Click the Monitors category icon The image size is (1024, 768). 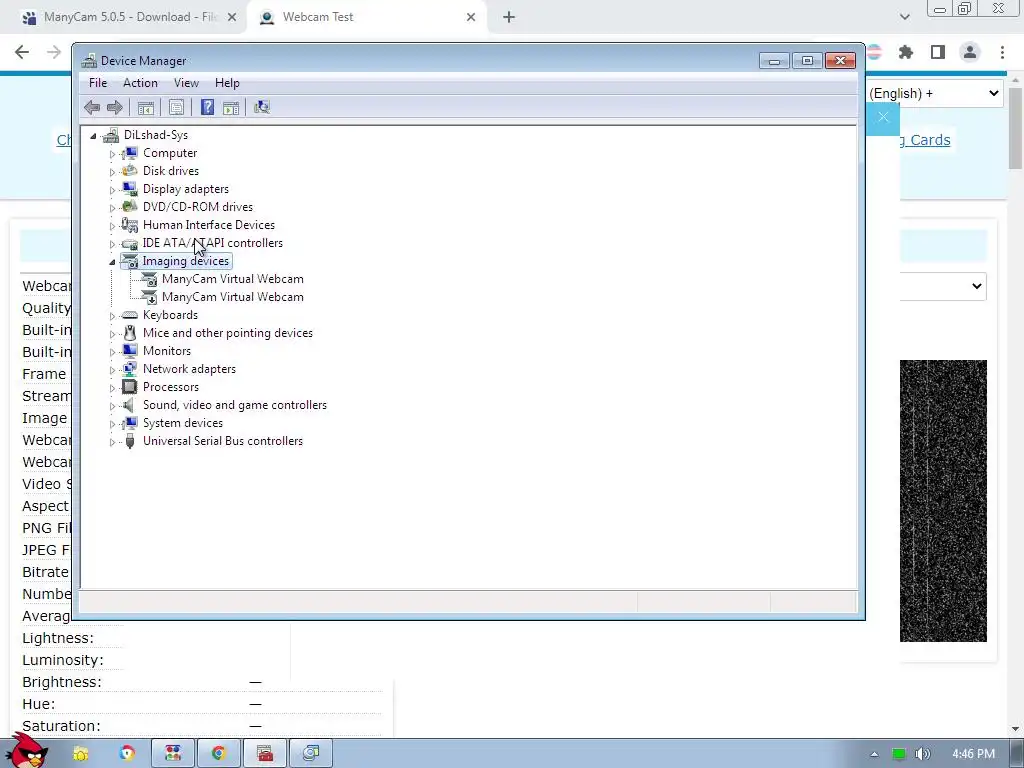(130, 351)
